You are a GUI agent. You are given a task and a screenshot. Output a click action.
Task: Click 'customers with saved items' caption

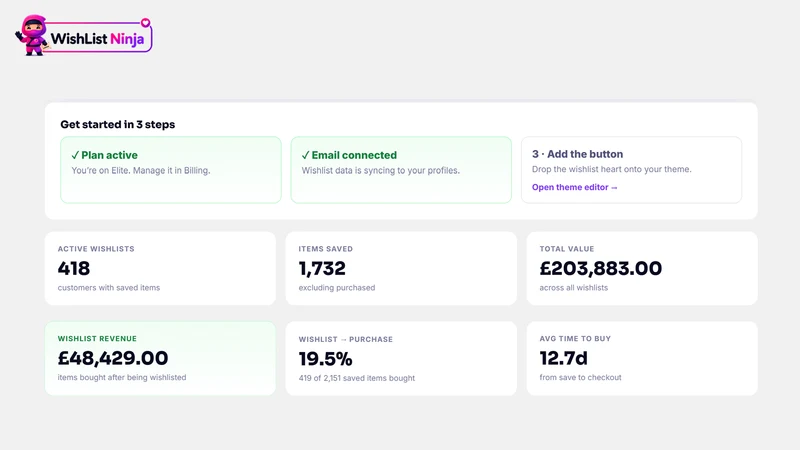tap(109, 288)
